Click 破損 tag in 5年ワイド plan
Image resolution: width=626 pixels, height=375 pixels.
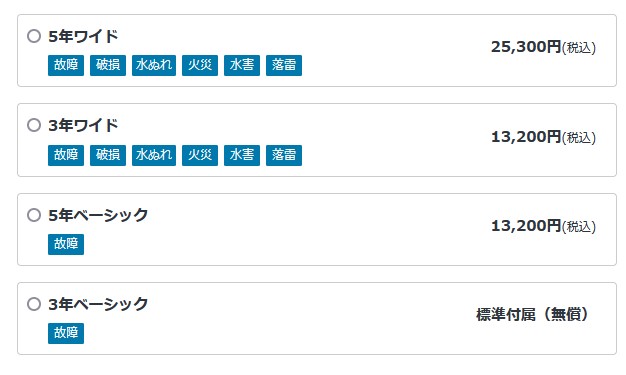108,65
